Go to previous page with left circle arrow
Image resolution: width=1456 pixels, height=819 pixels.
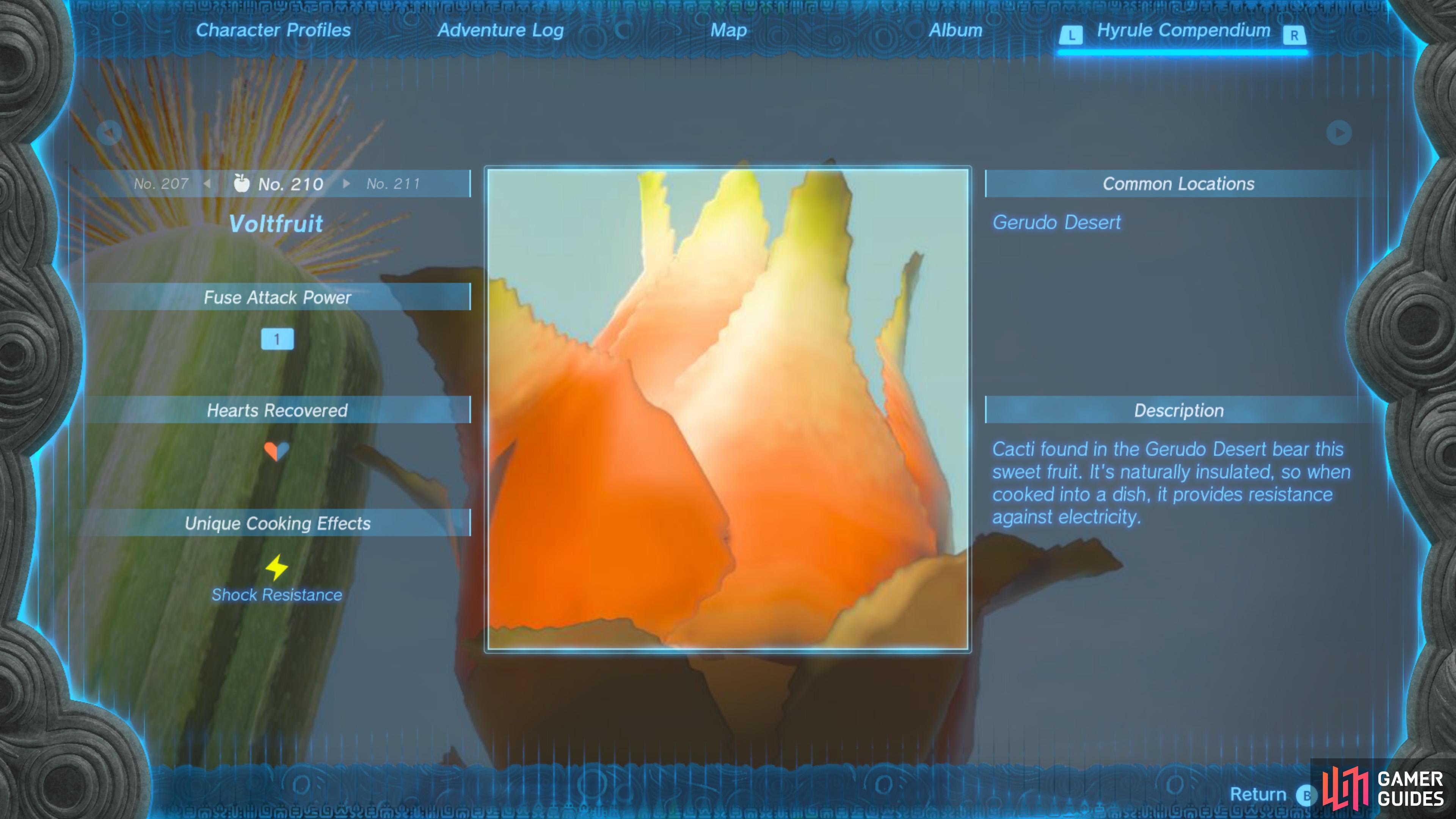point(109,133)
